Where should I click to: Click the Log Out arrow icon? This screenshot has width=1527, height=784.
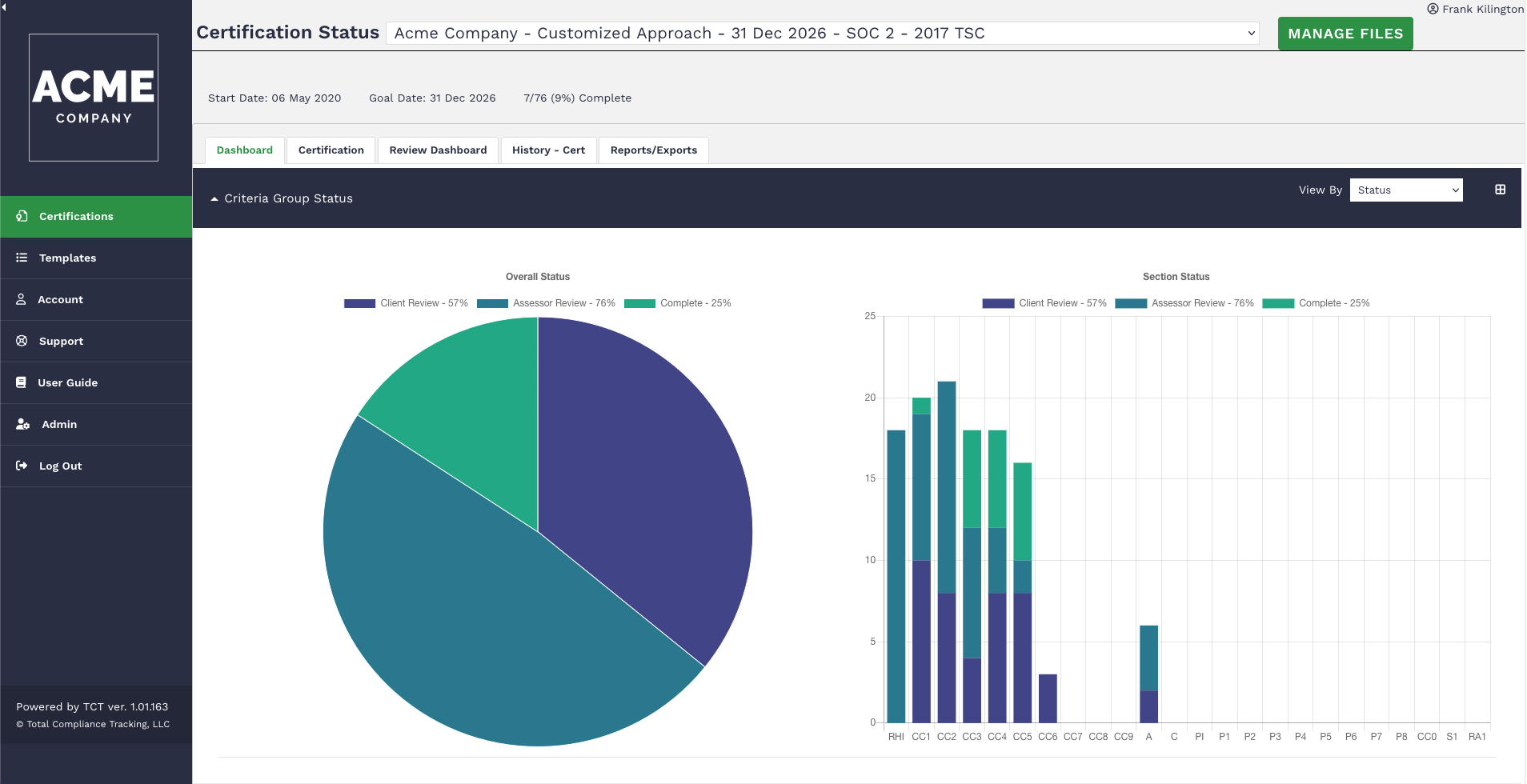click(x=22, y=466)
